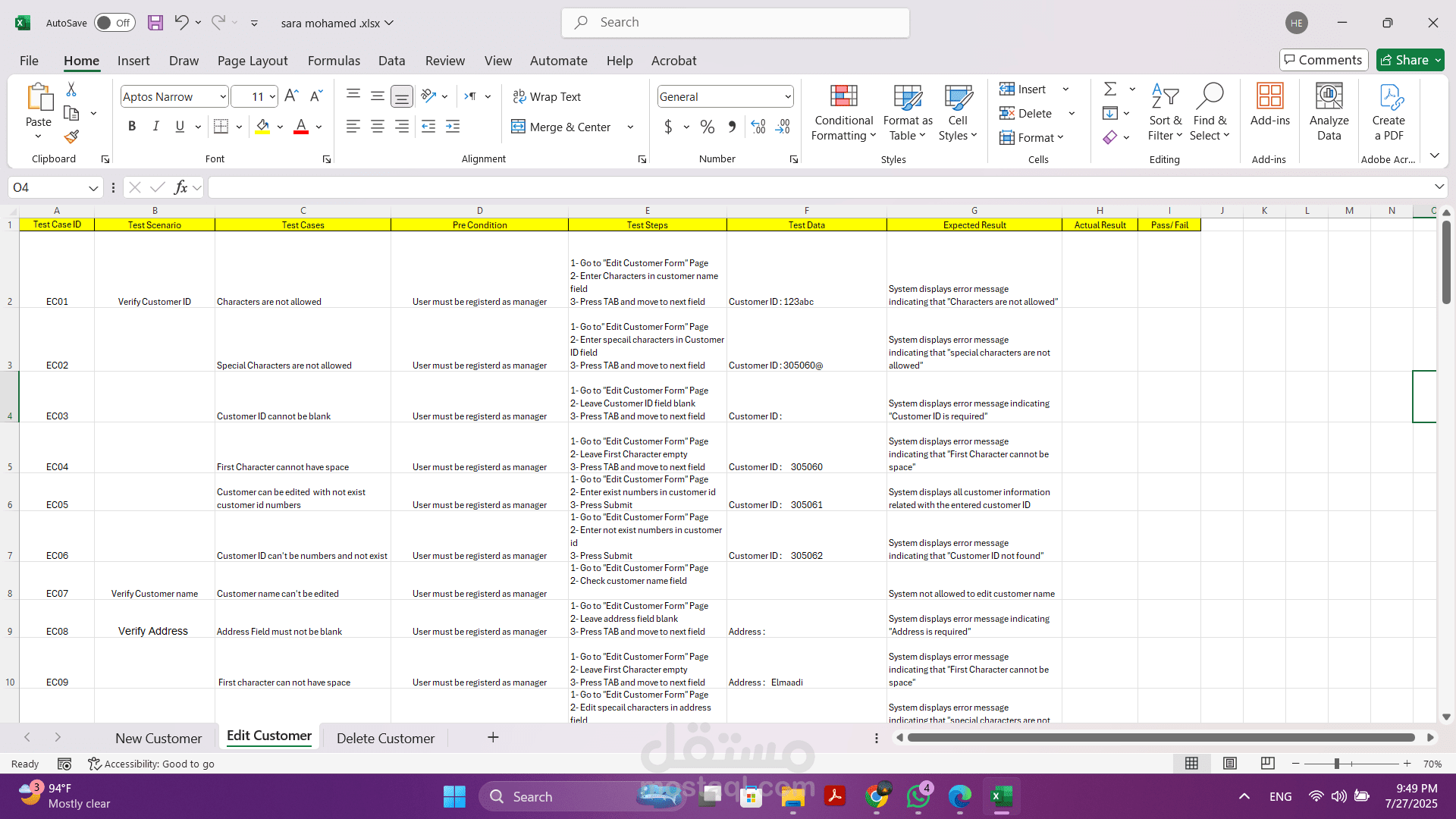Click the Conditional Formatting icon
The height and width of the screenshot is (819, 1456).
pyautogui.click(x=843, y=97)
